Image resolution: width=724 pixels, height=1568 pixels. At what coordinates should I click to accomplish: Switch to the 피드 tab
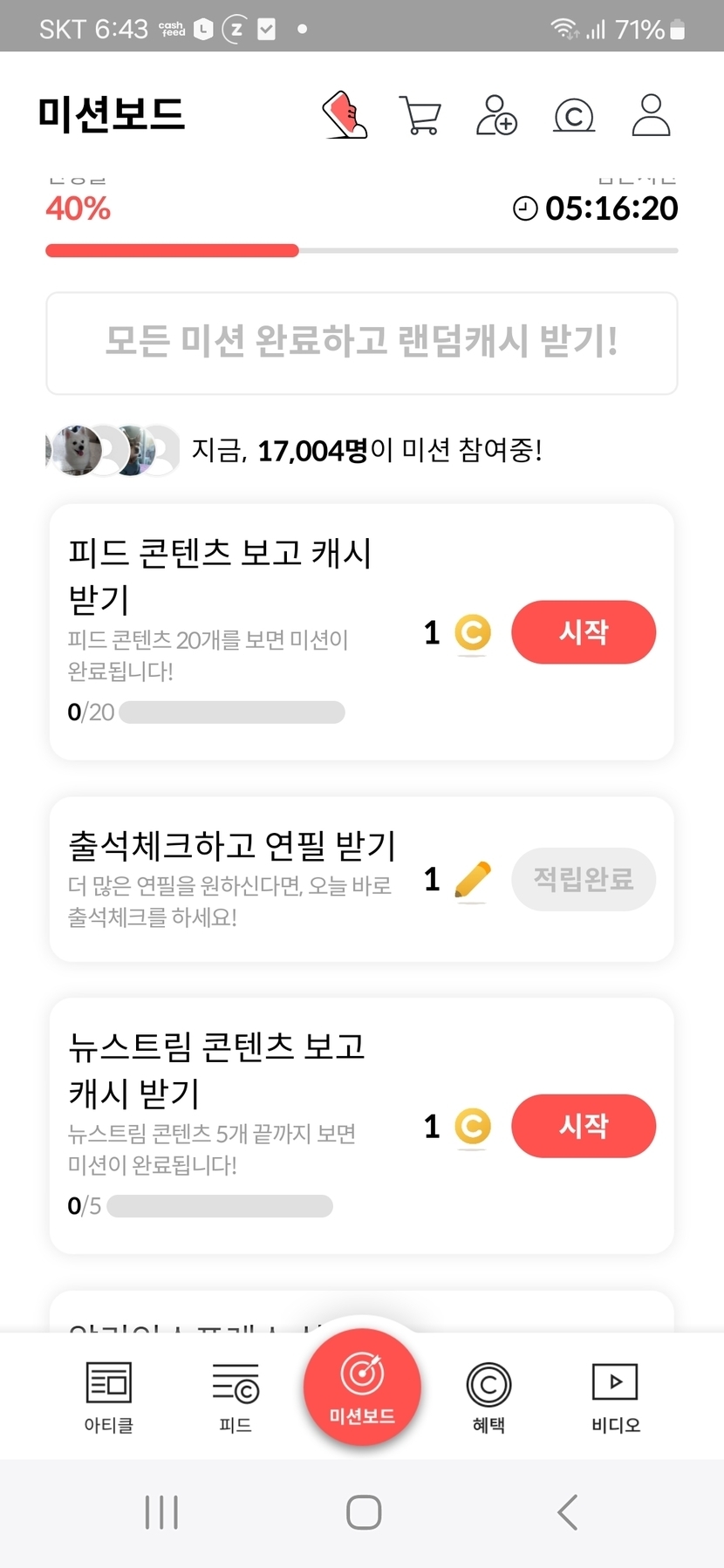(x=236, y=1397)
